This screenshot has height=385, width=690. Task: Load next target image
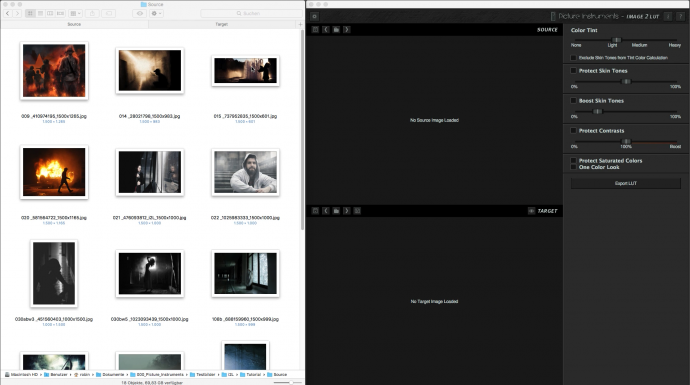click(x=347, y=211)
